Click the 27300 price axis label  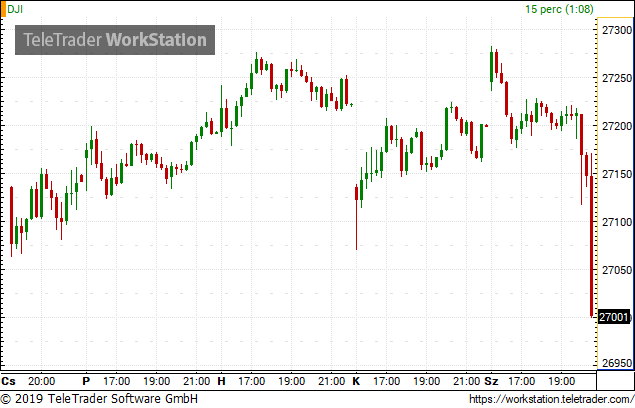[617, 30]
